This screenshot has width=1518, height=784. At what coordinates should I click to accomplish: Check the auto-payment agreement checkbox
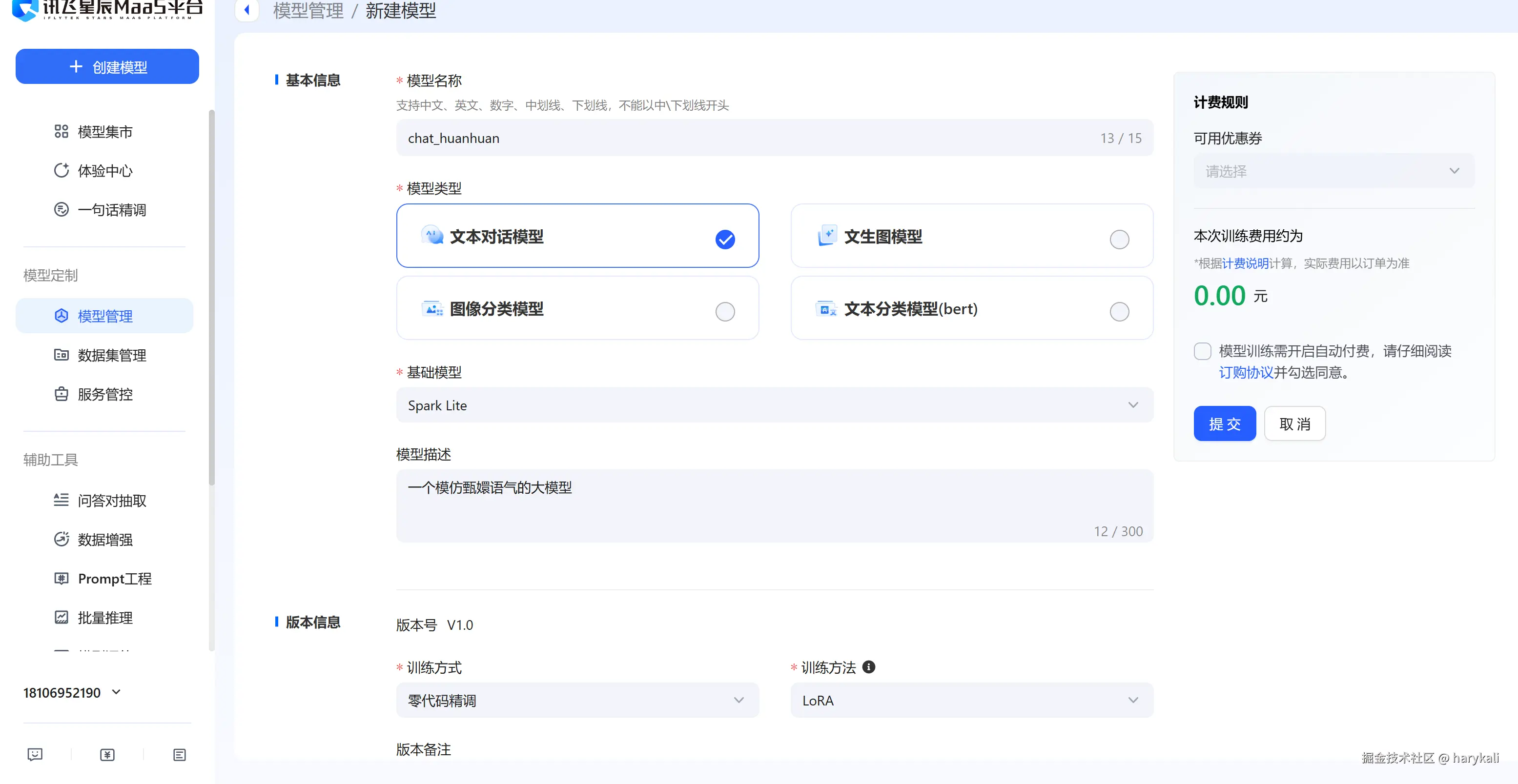(1202, 351)
